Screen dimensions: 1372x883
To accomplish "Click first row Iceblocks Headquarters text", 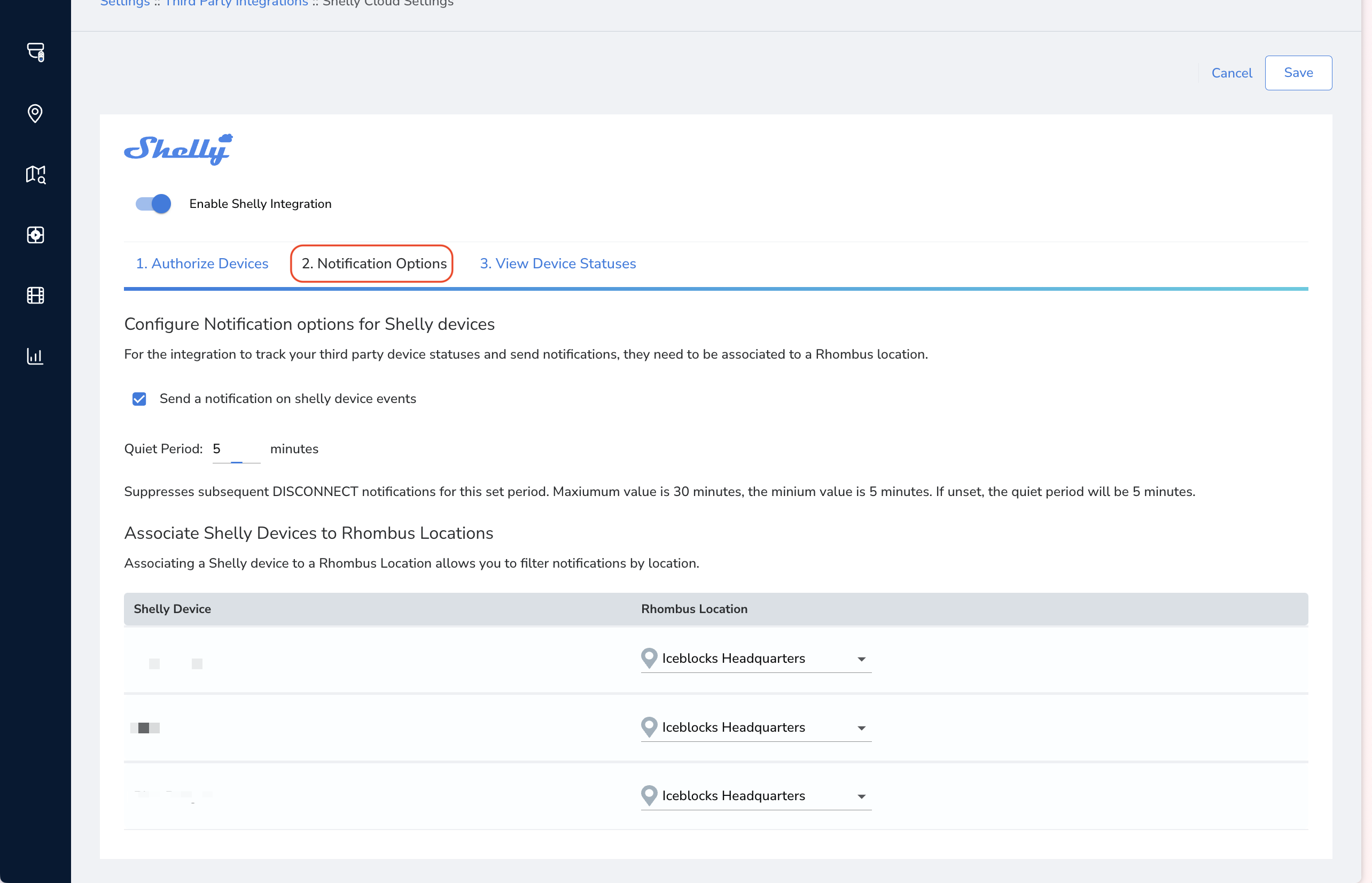I will [x=734, y=658].
